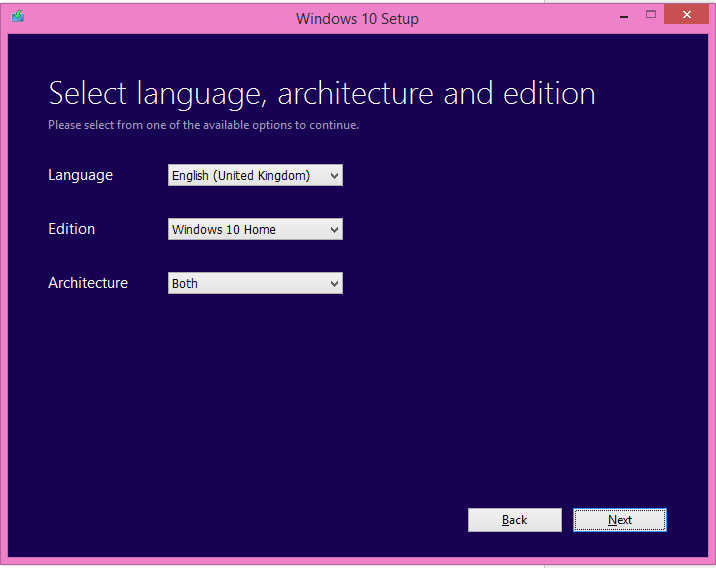Click the Edition label text
The image size is (716, 568).
(72, 229)
